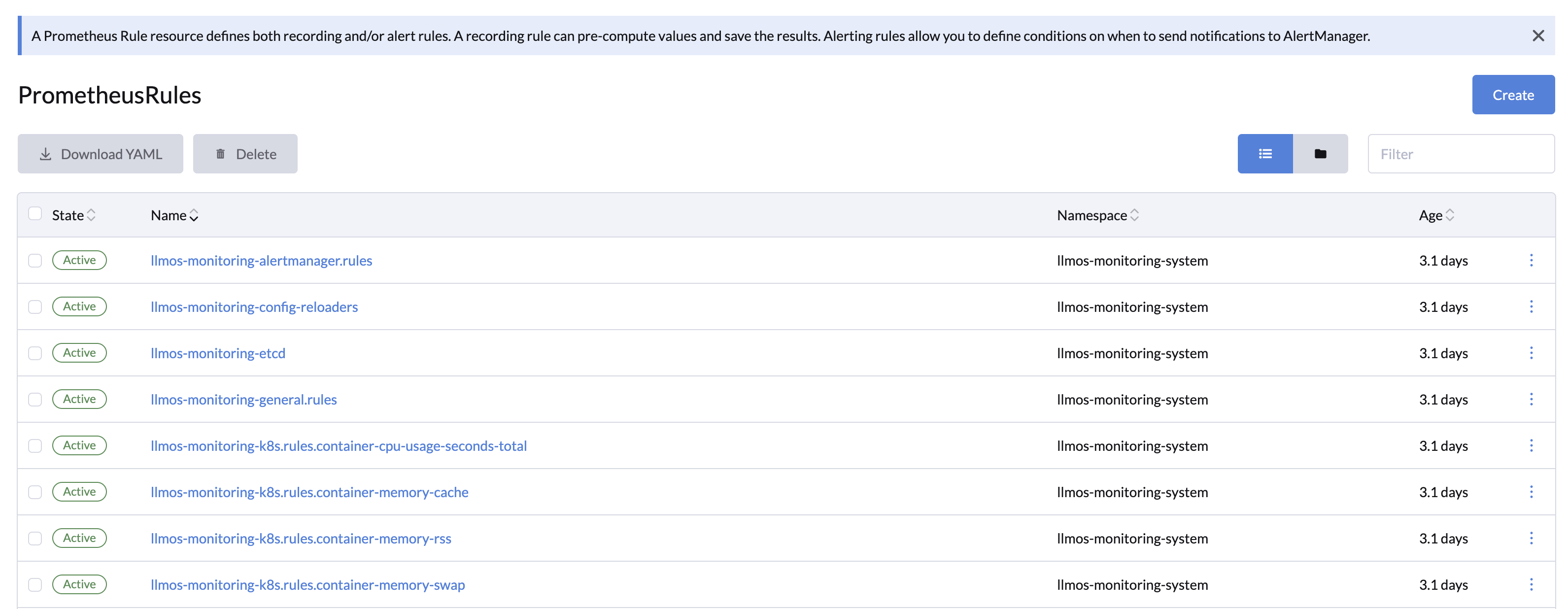Viewport: 1568px width, 609px height.
Task: Open k8s.rules.container-memory-rss link
Action: 301,539
